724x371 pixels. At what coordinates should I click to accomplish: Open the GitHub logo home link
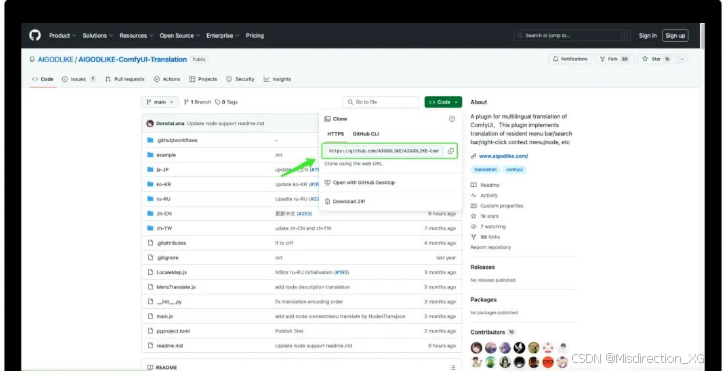pyautogui.click(x=35, y=36)
